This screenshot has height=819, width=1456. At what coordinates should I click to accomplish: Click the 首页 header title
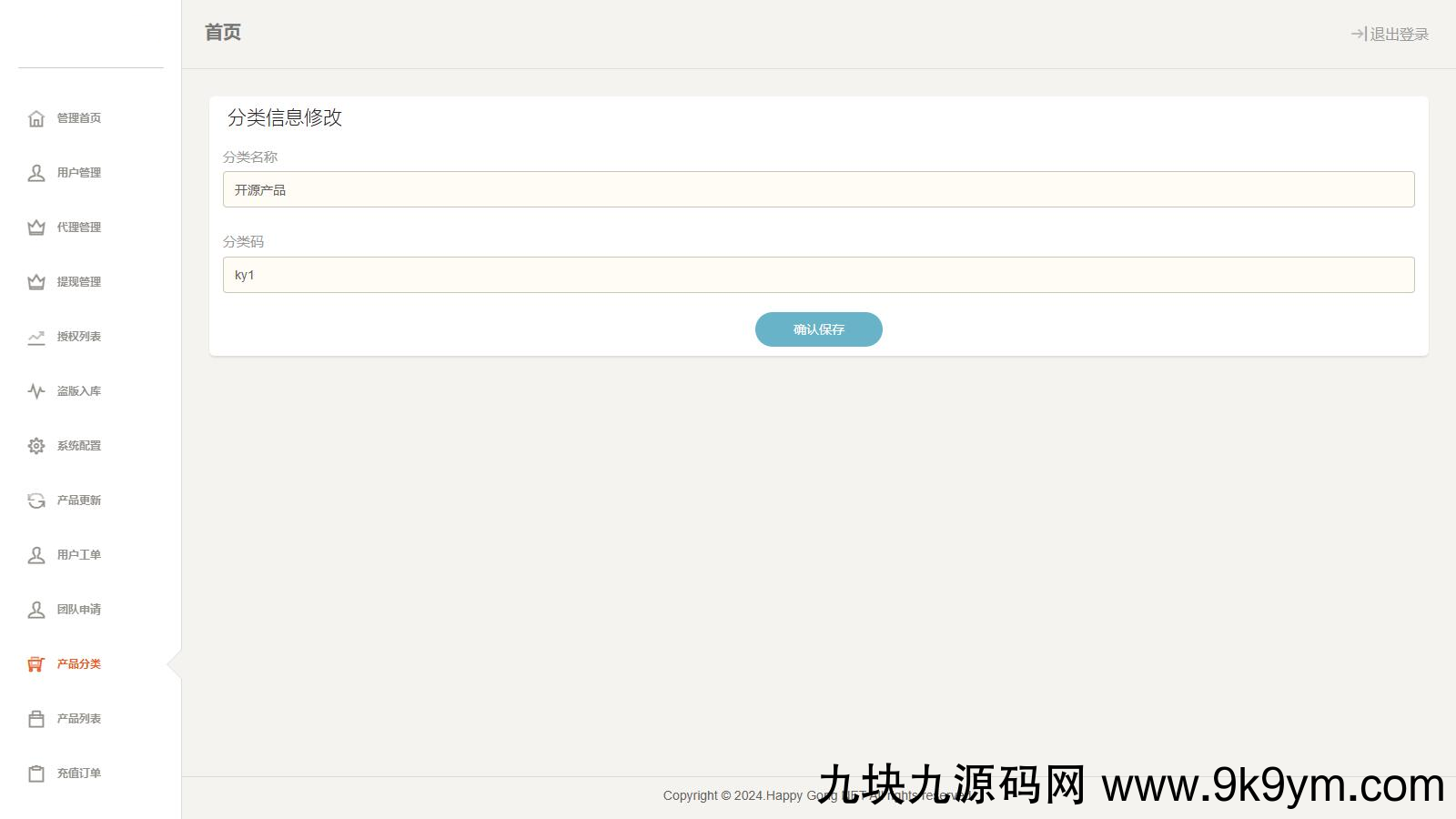(x=223, y=33)
